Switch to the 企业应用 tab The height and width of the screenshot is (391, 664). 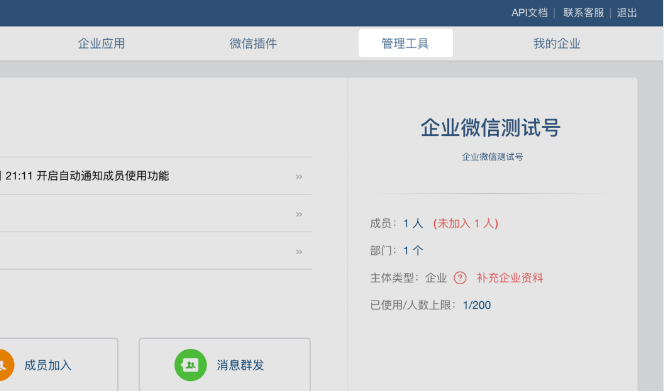(x=101, y=43)
